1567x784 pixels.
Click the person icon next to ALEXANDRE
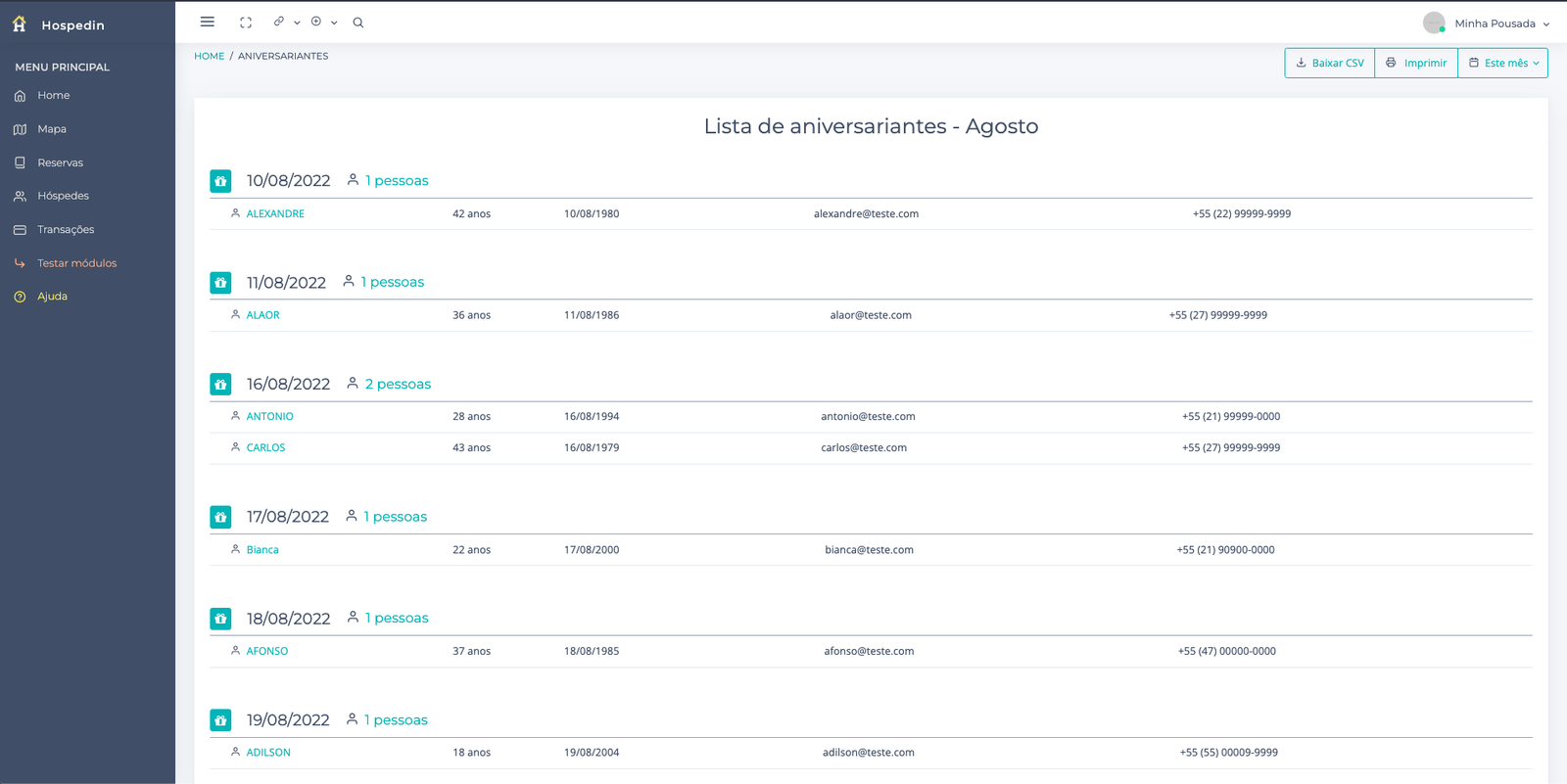tap(235, 212)
